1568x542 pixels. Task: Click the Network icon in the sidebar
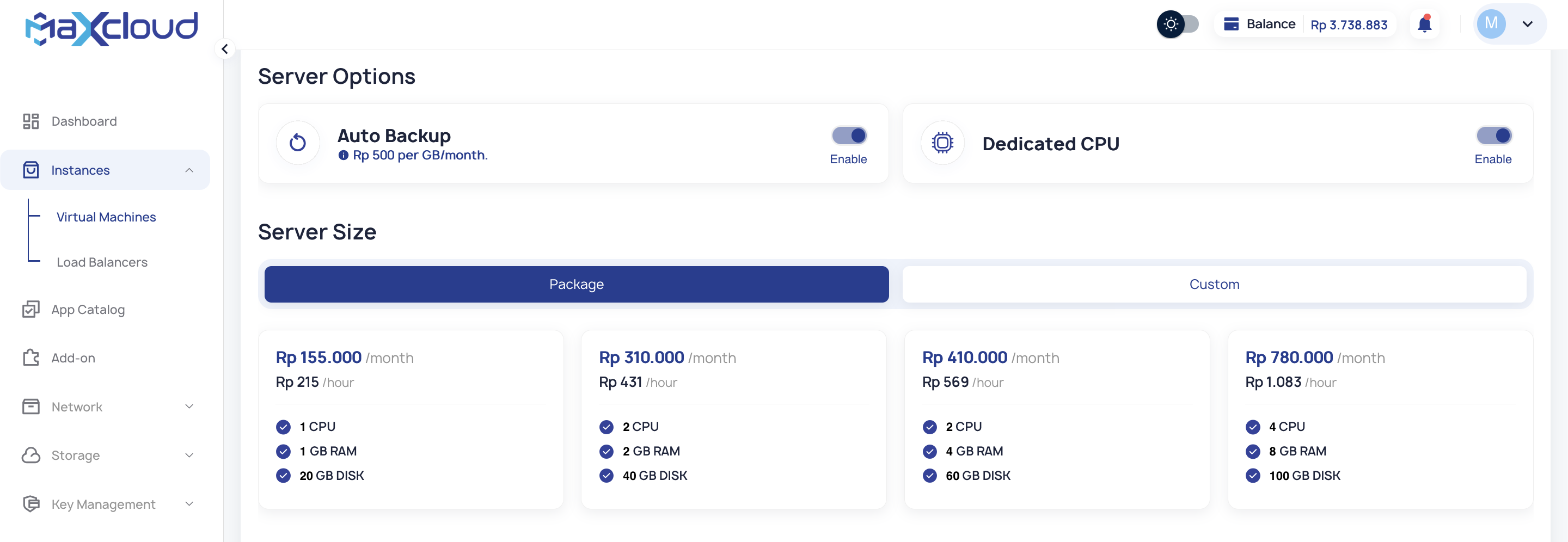(x=31, y=406)
